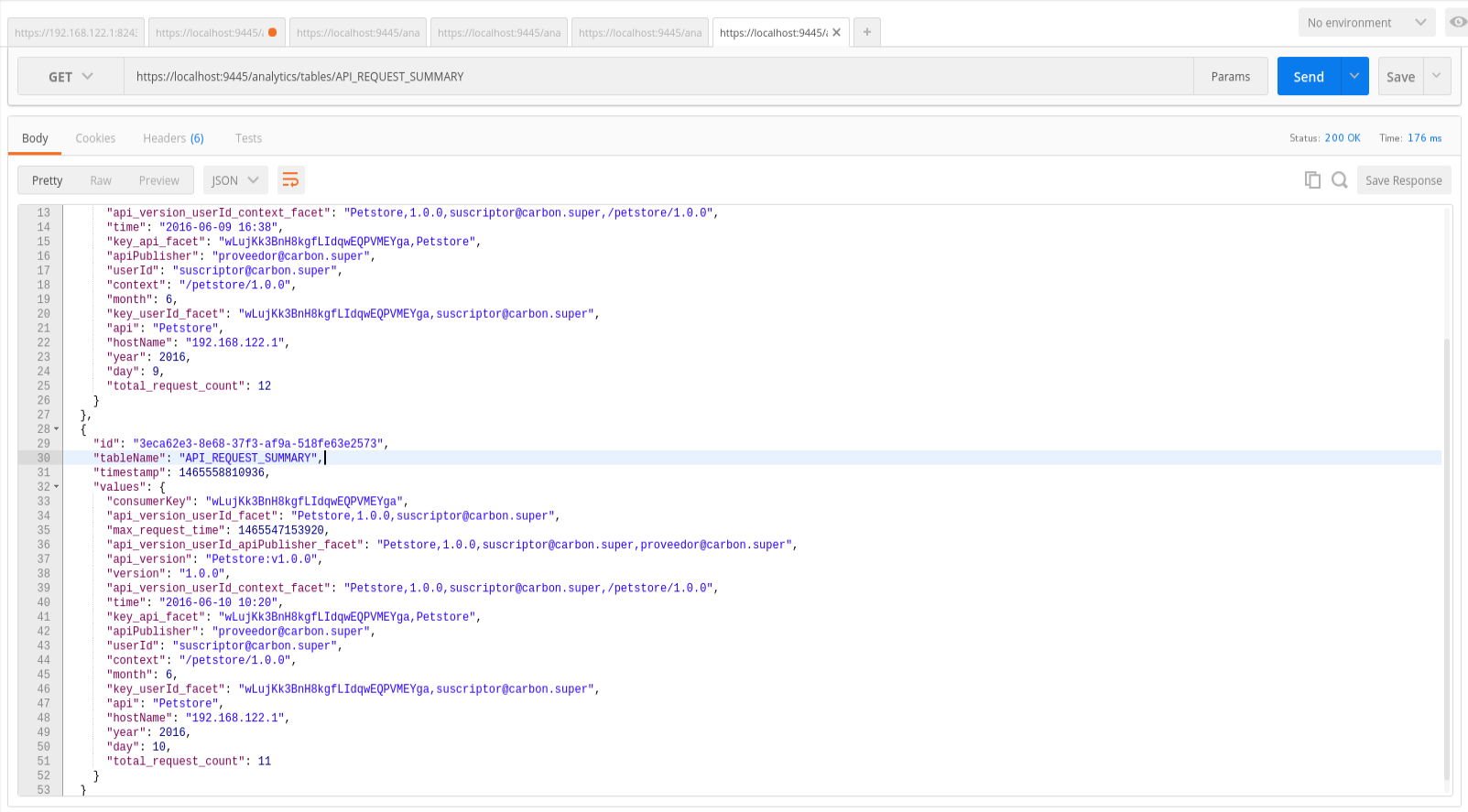Click the Status 200 OK value
This screenshot has height=812, width=1468.
1343,138
